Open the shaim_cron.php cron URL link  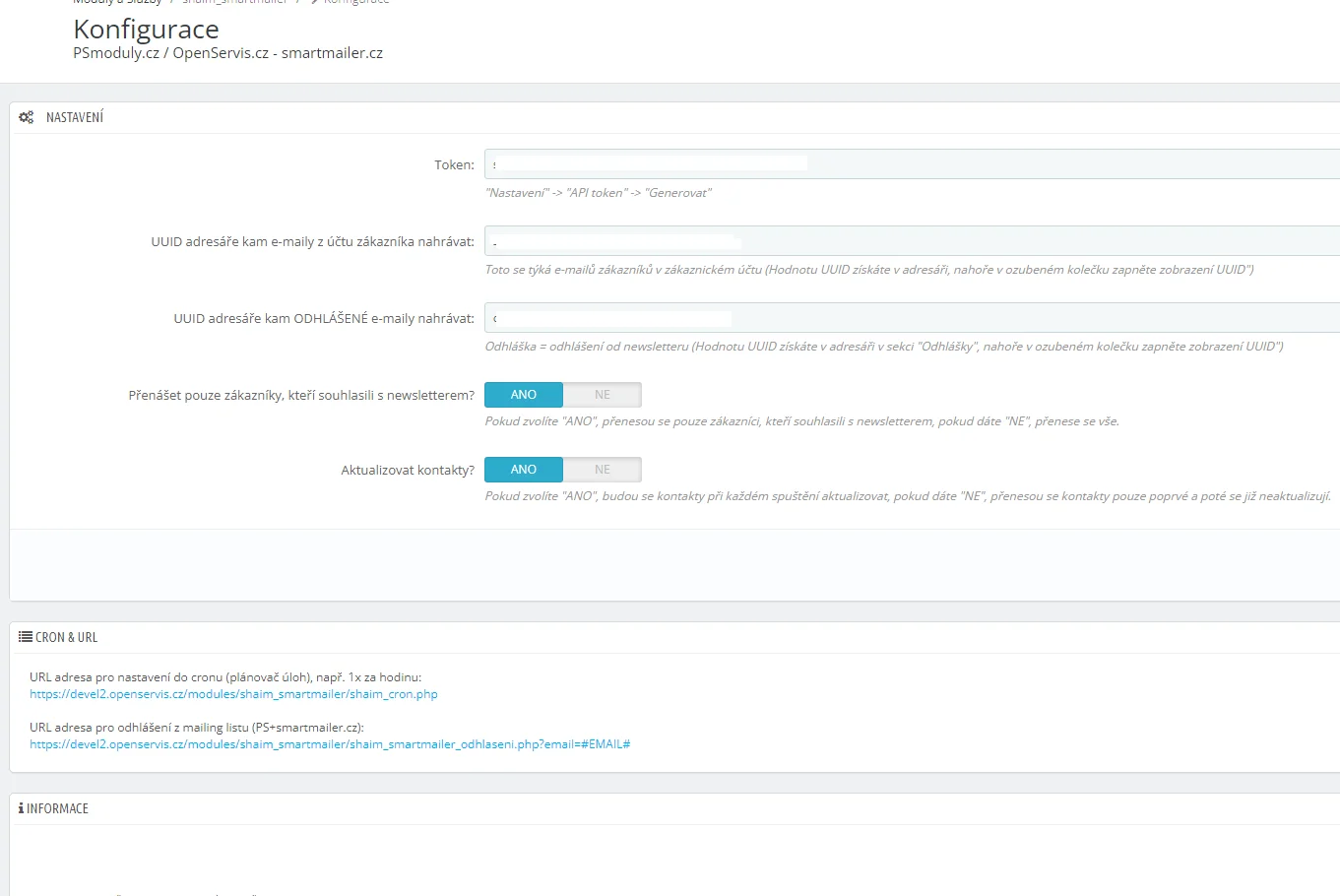pyautogui.click(x=233, y=694)
